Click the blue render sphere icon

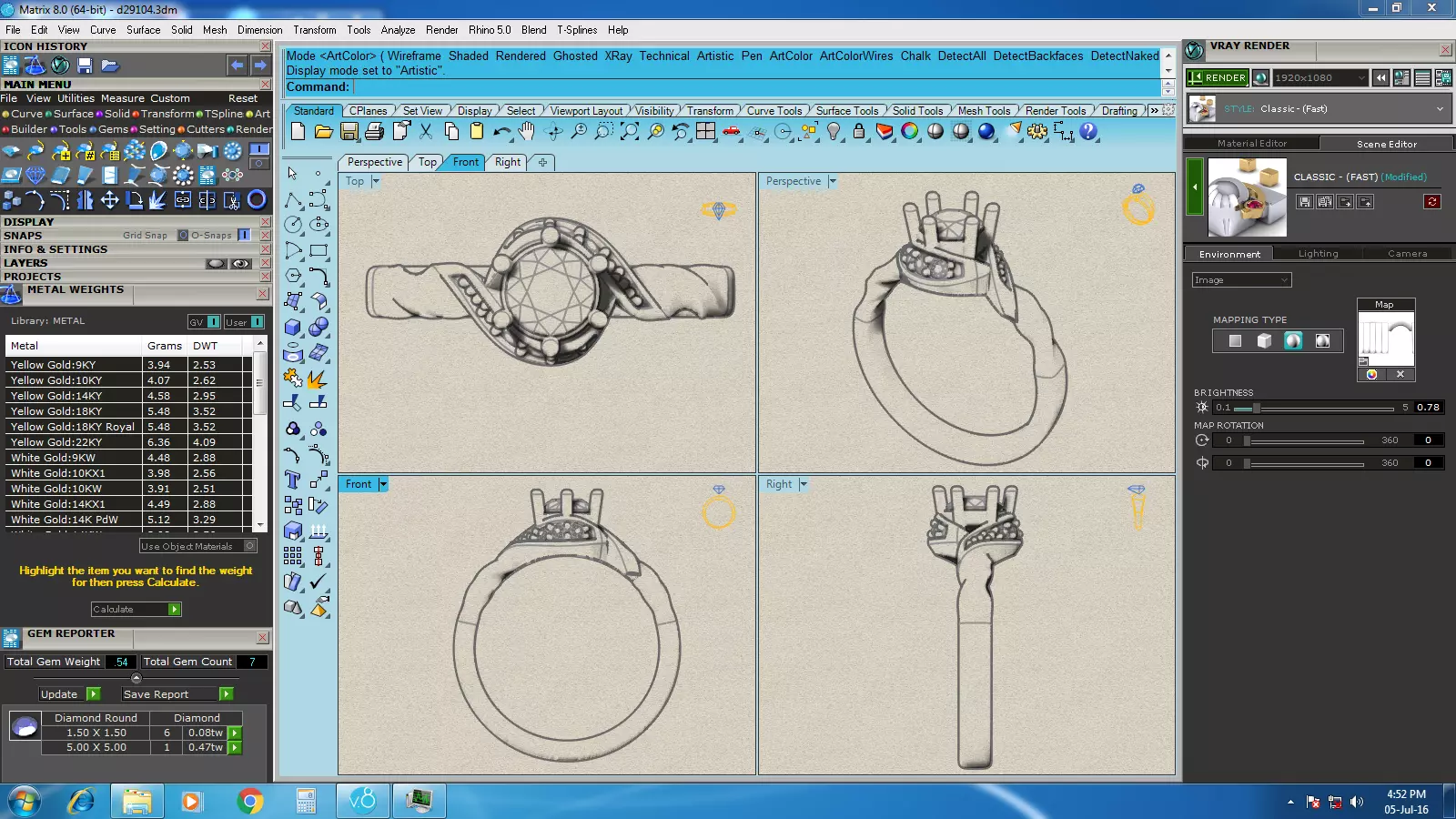[986, 132]
